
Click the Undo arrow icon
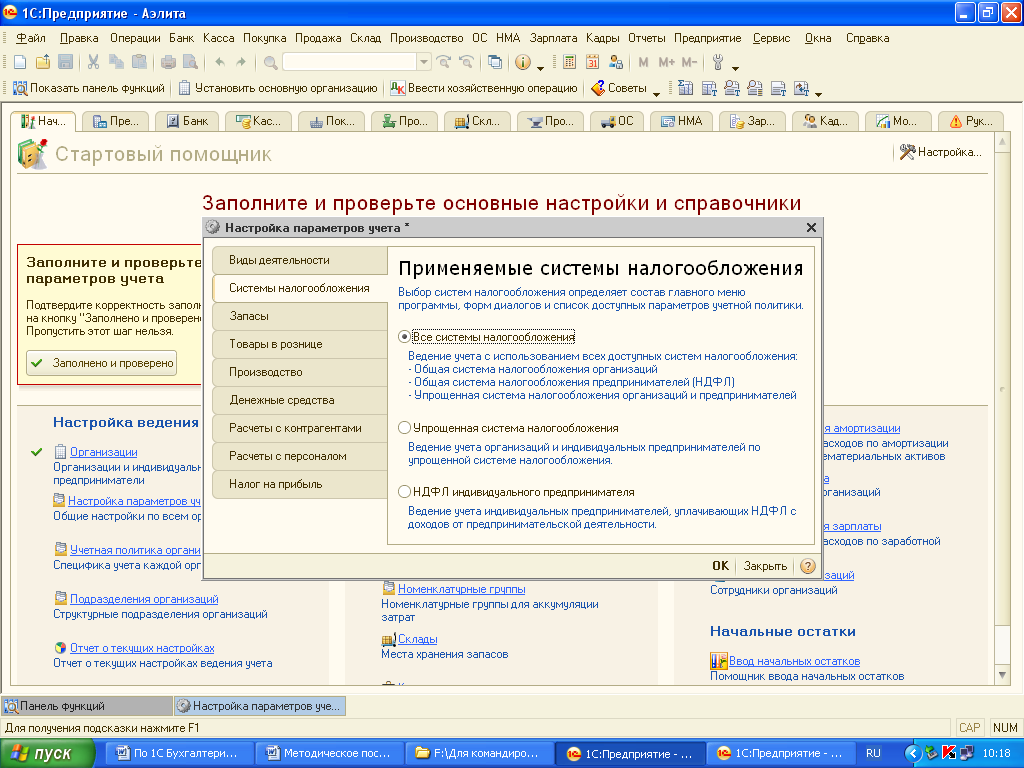click(220, 62)
